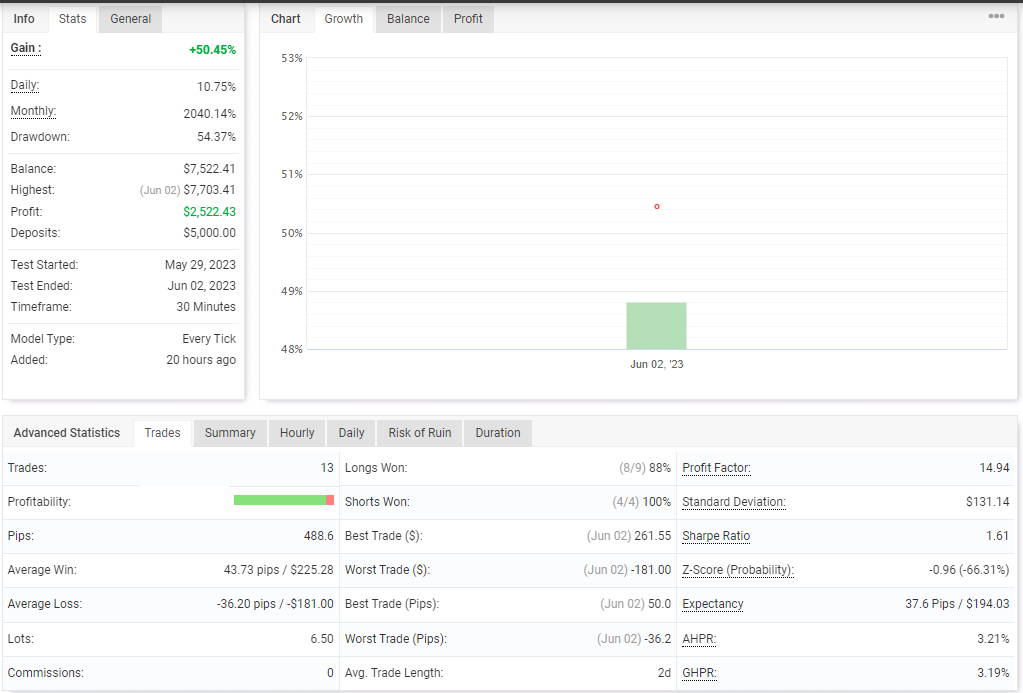Click the 54.37% drawdown value
Image resolution: width=1023 pixels, height=693 pixels.
(x=217, y=136)
